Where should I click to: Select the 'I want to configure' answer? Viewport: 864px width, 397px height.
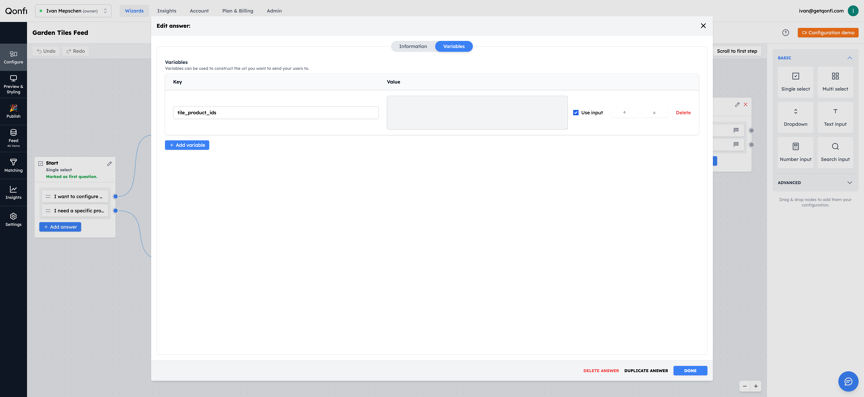(x=75, y=196)
